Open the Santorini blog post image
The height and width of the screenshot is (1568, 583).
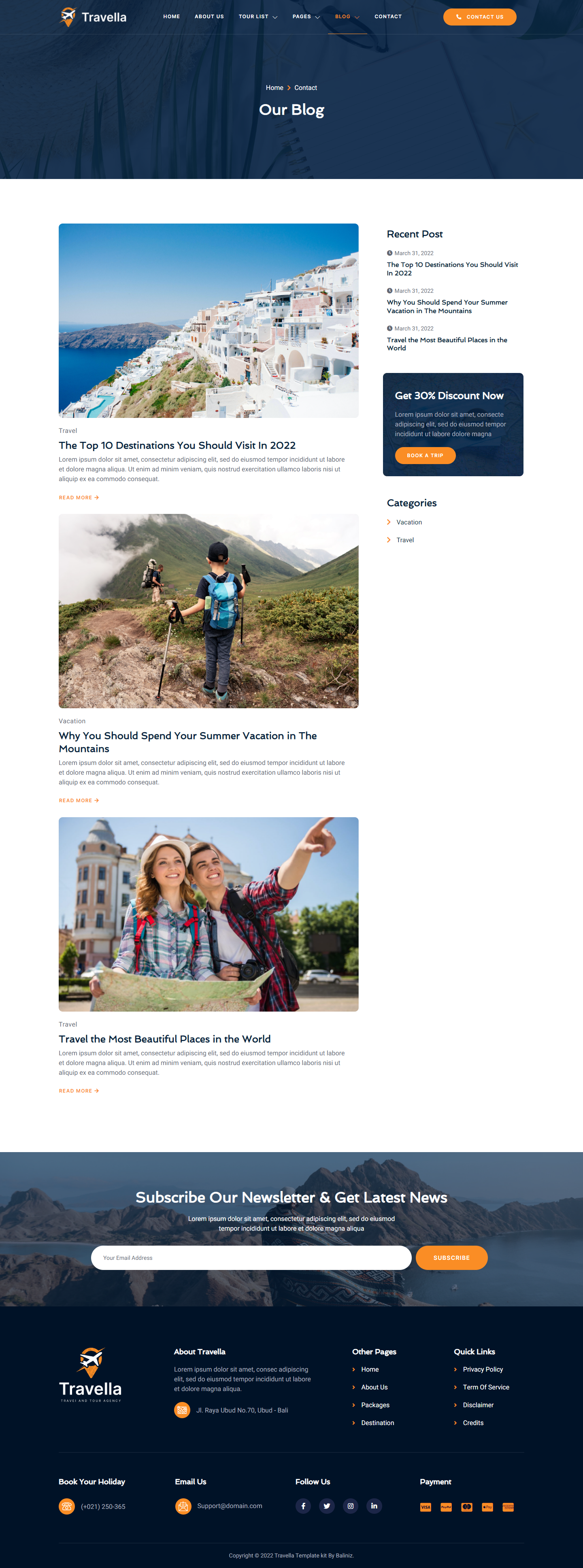coord(209,321)
